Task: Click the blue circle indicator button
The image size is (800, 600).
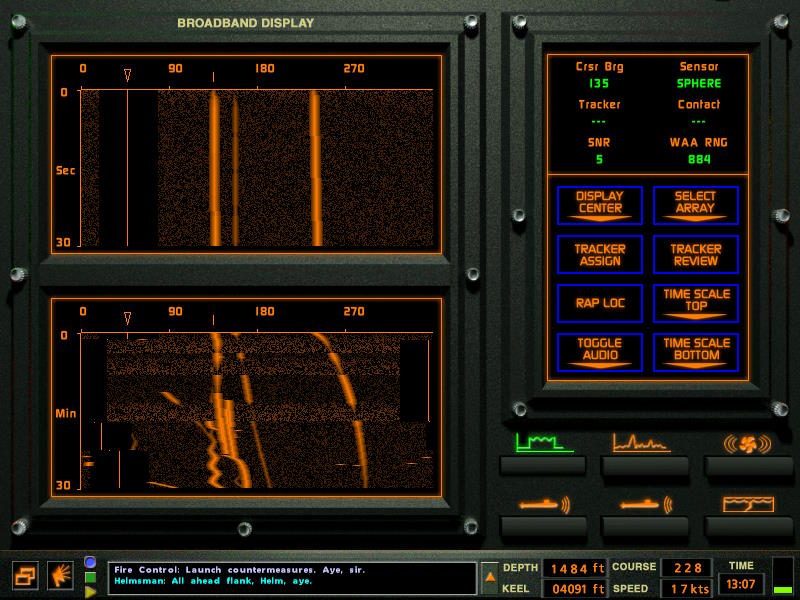Action: [90, 562]
